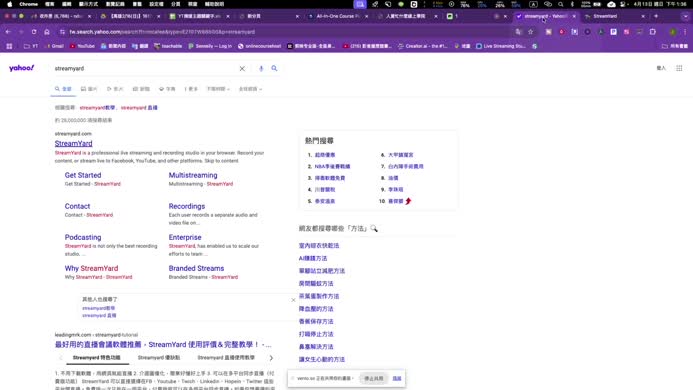Click the Apple menu icon
Viewport: 693px width, 390px height.
point(9,4)
